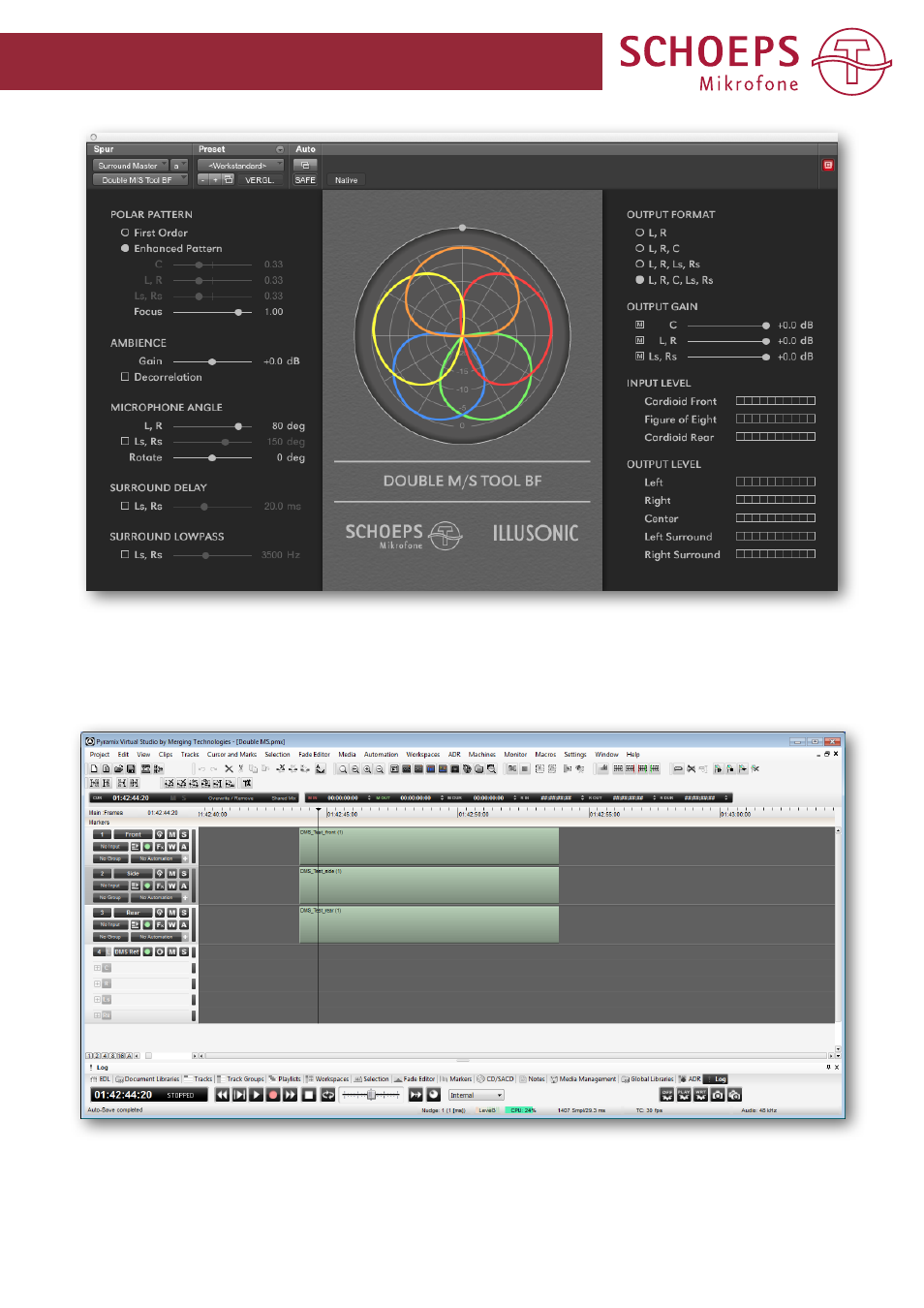Click the Rear track A (automation) button
The width and height of the screenshot is (924, 1308).
pyautogui.click(x=184, y=924)
